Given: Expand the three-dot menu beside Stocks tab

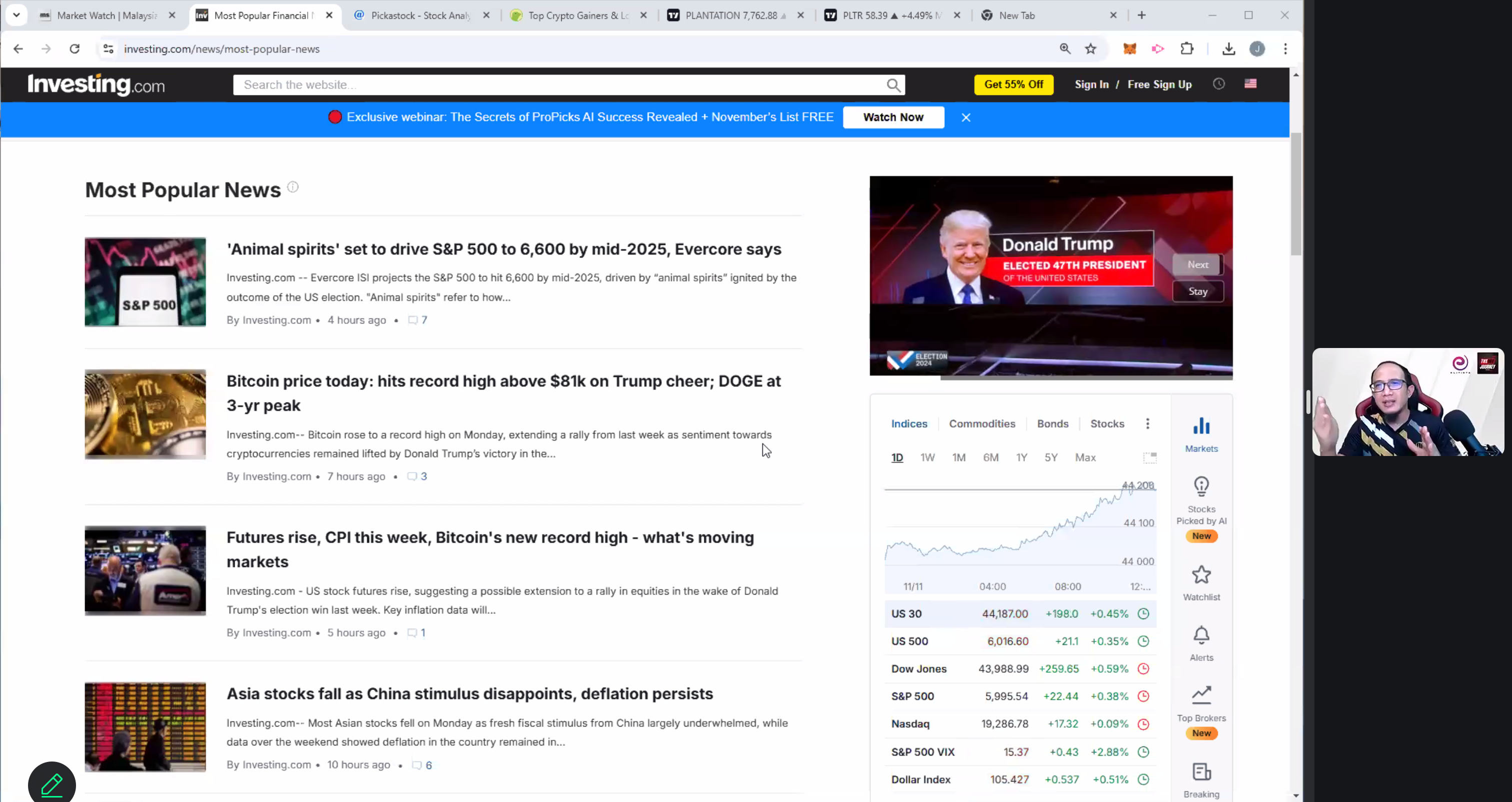Looking at the screenshot, I should click(x=1147, y=423).
